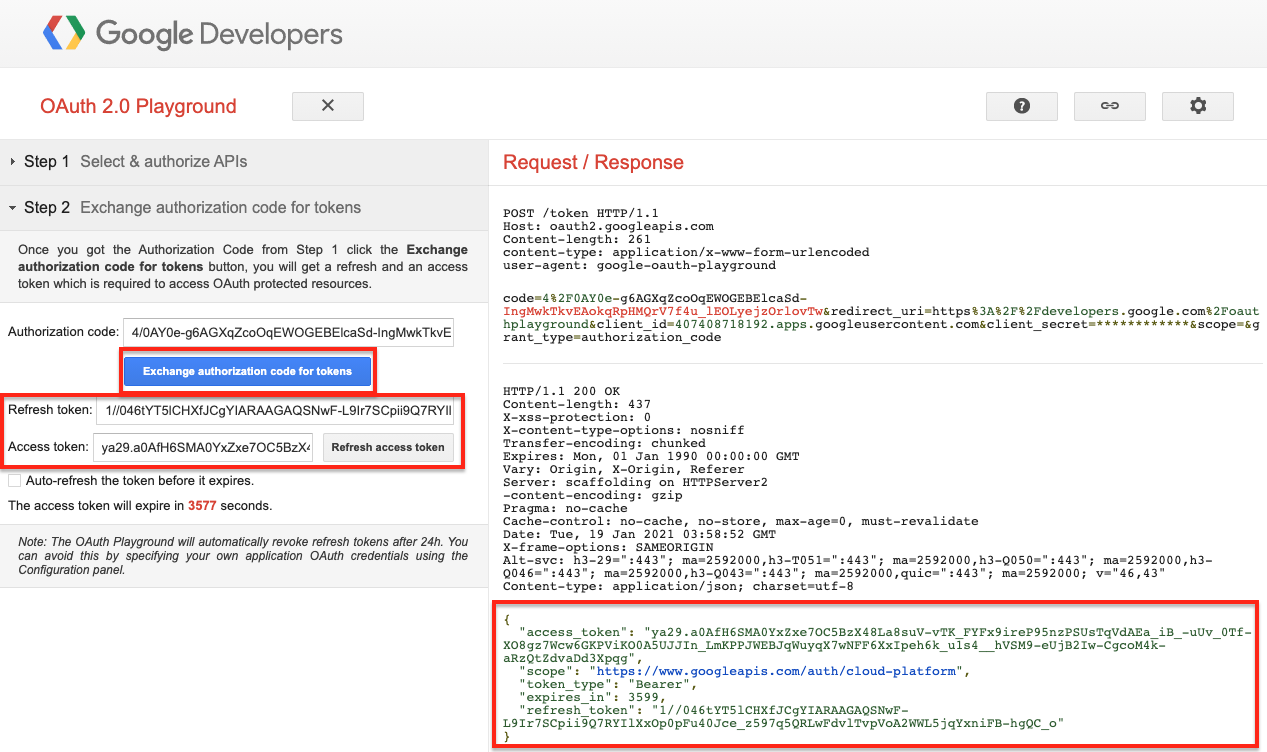Image resolution: width=1267 pixels, height=752 pixels.
Task: Click the Refresh access token button
Action: point(388,448)
